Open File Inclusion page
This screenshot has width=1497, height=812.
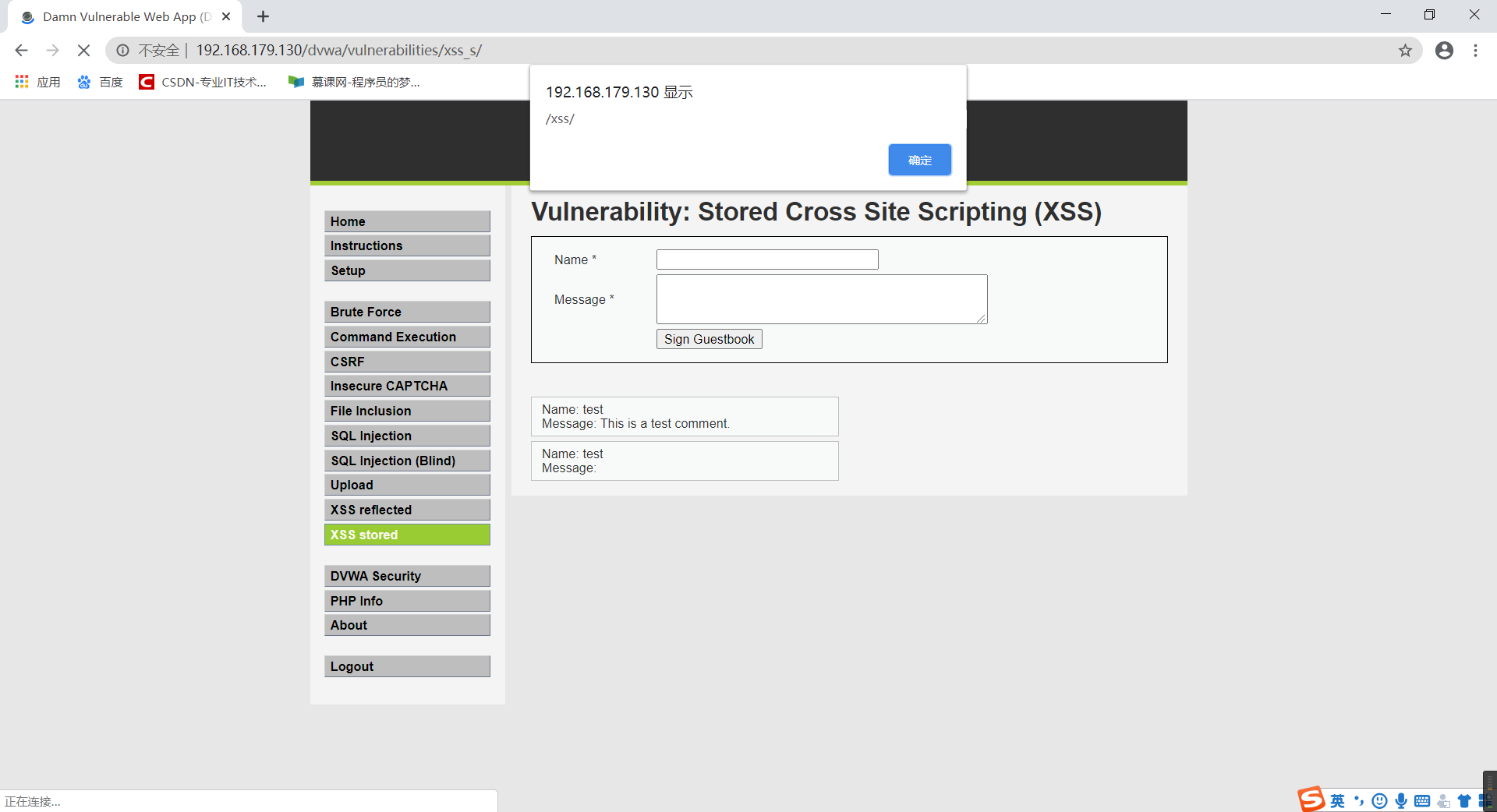click(x=407, y=411)
